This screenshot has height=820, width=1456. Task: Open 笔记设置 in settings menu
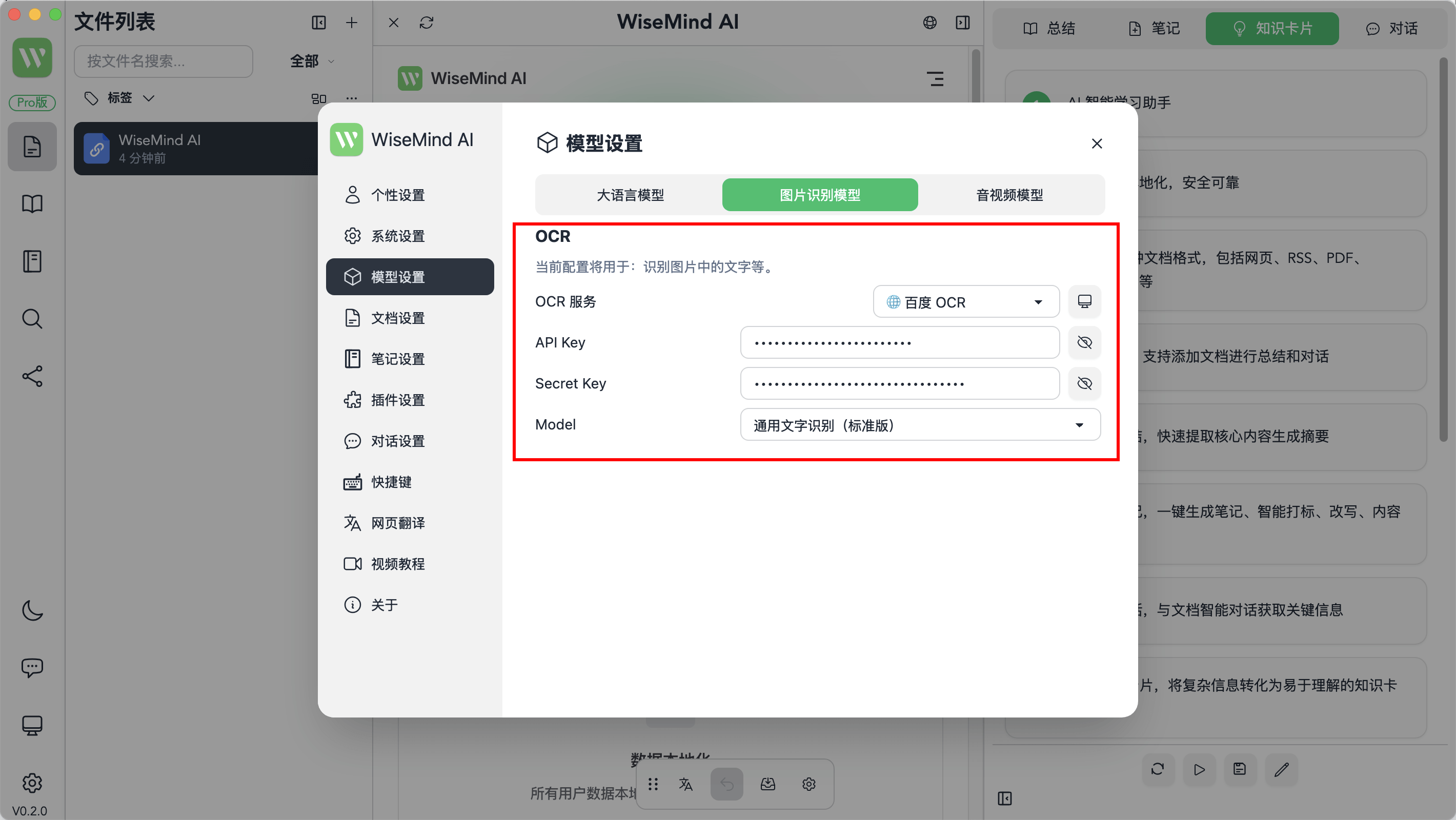pos(410,359)
